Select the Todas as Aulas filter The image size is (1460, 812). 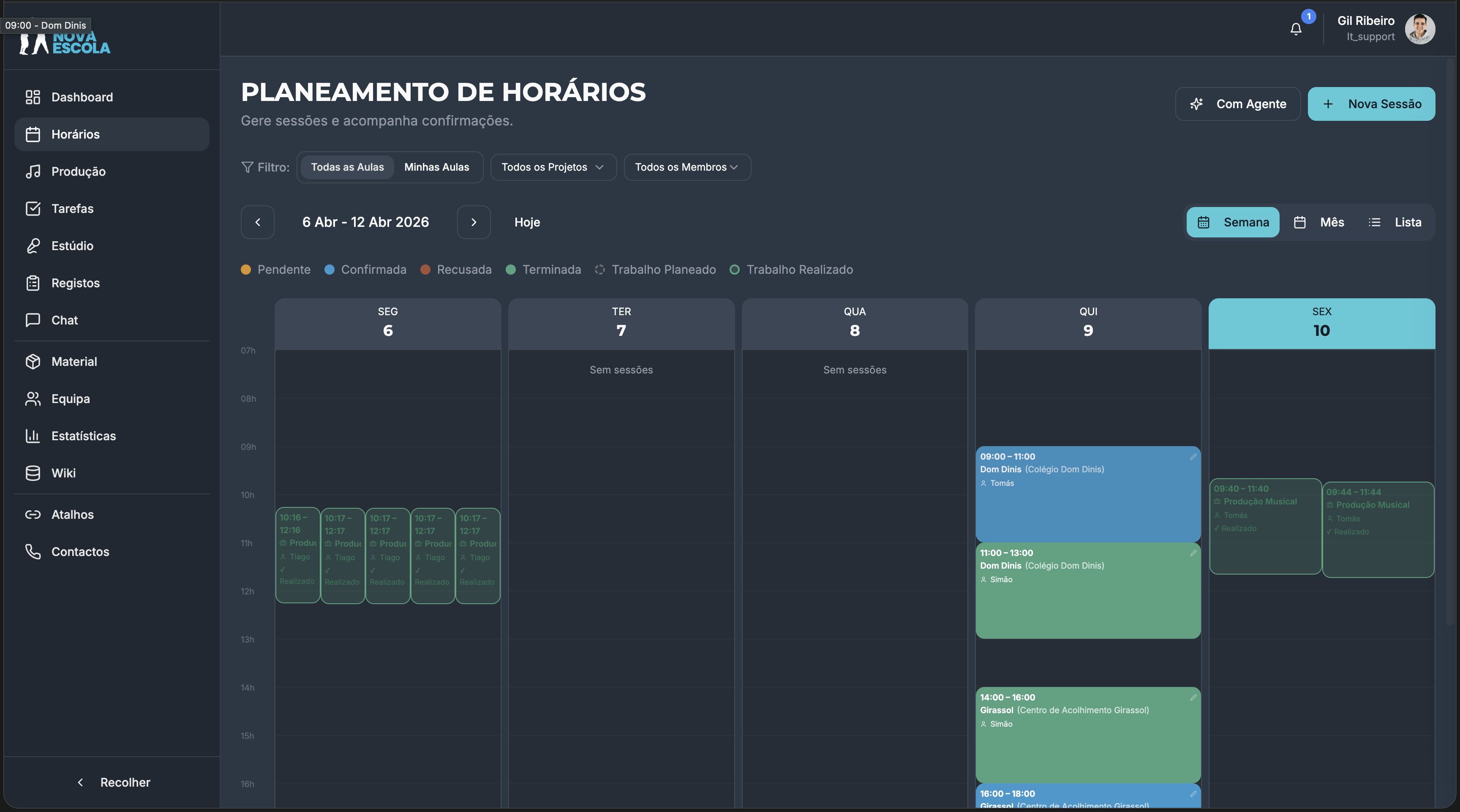[x=347, y=167]
